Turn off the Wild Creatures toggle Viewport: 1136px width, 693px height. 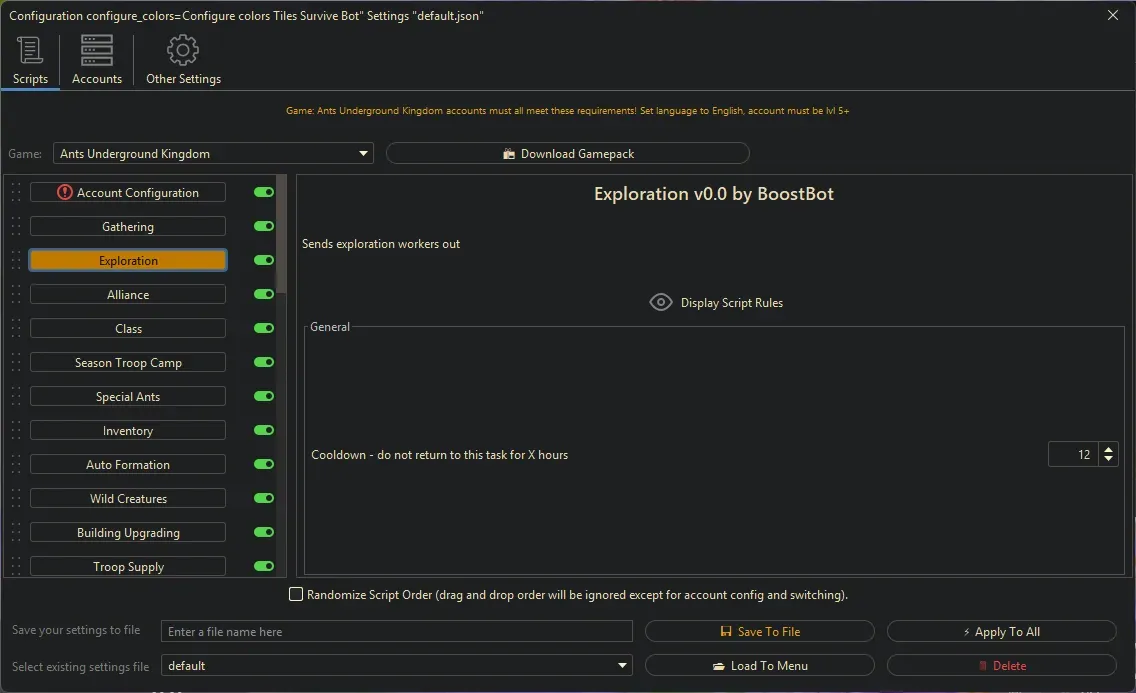click(x=264, y=499)
